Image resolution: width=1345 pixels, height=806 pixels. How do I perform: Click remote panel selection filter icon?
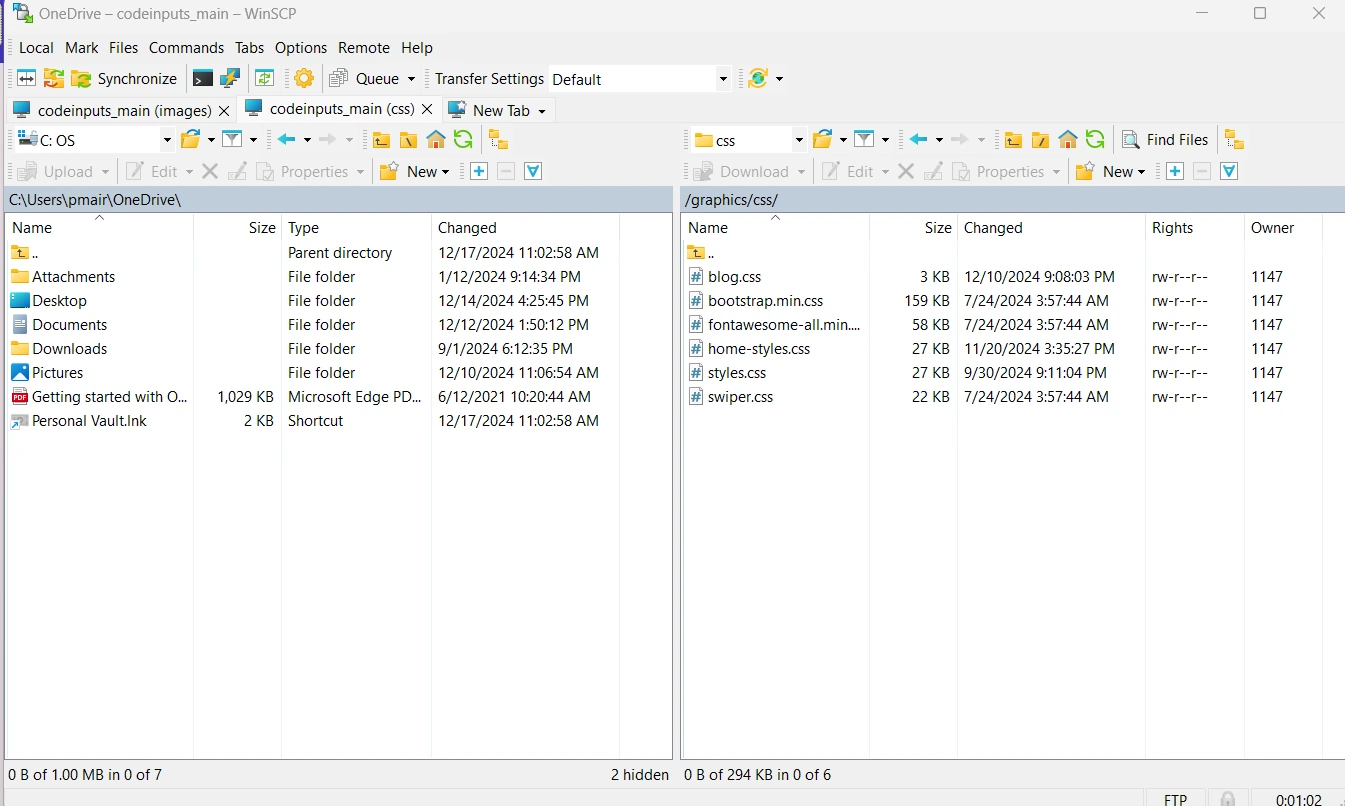pyautogui.click(x=1229, y=171)
